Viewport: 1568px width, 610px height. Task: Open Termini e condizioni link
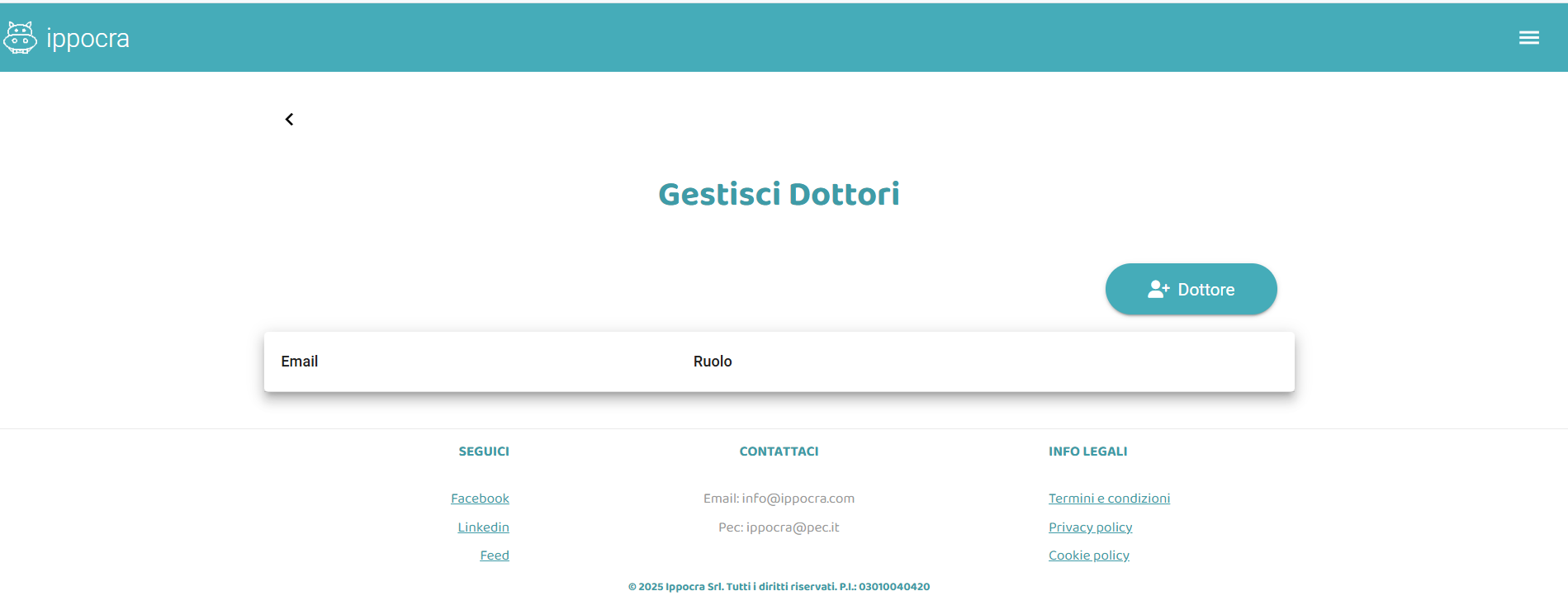coord(1109,499)
